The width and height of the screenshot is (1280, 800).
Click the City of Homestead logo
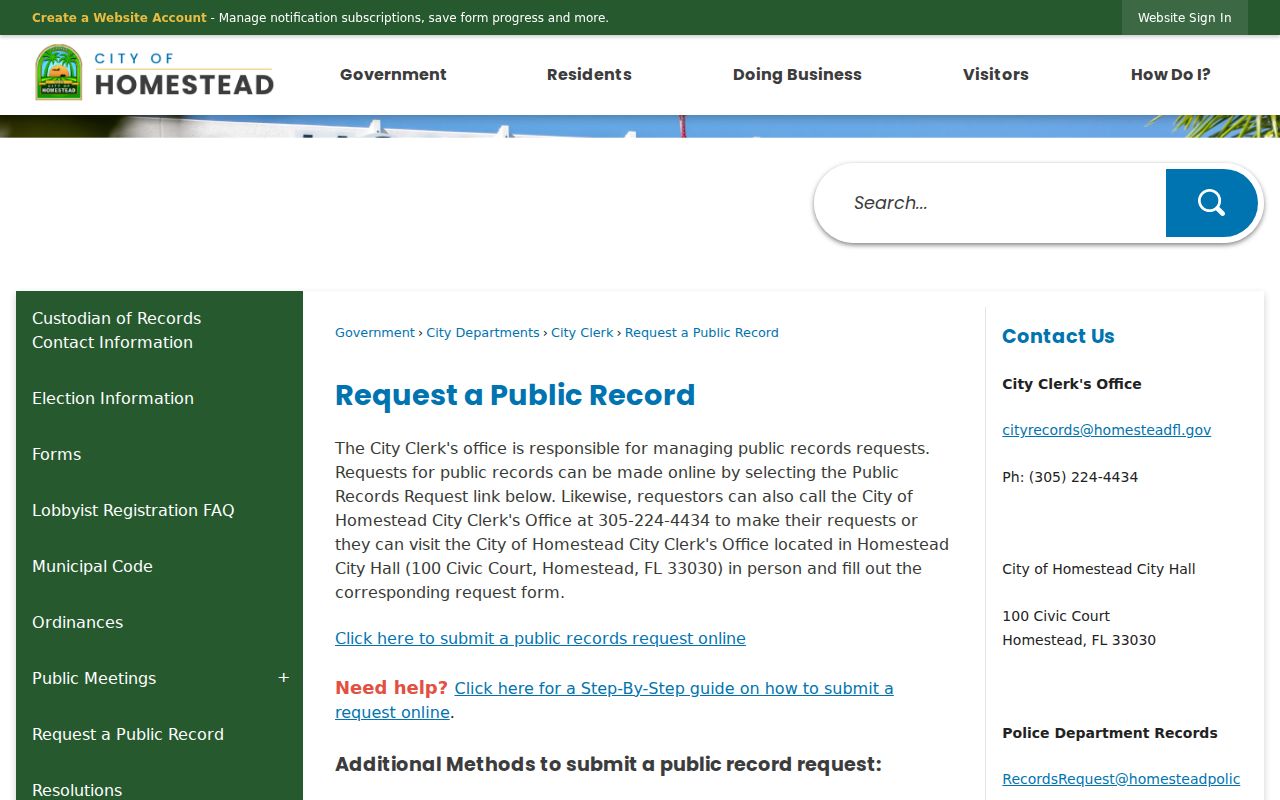pyautogui.click(x=154, y=73)
